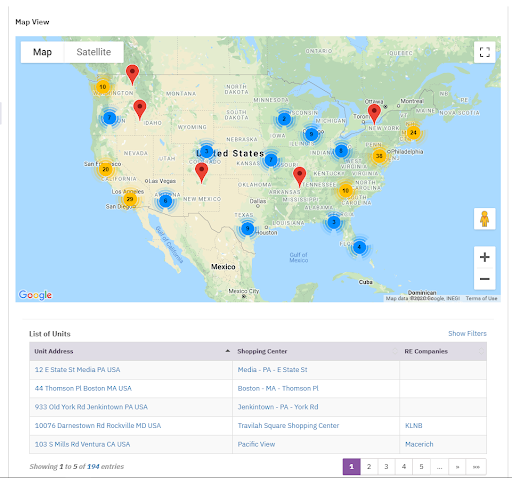
Task: Click the red pin near Toronto
Action: (x=374, y=114)
